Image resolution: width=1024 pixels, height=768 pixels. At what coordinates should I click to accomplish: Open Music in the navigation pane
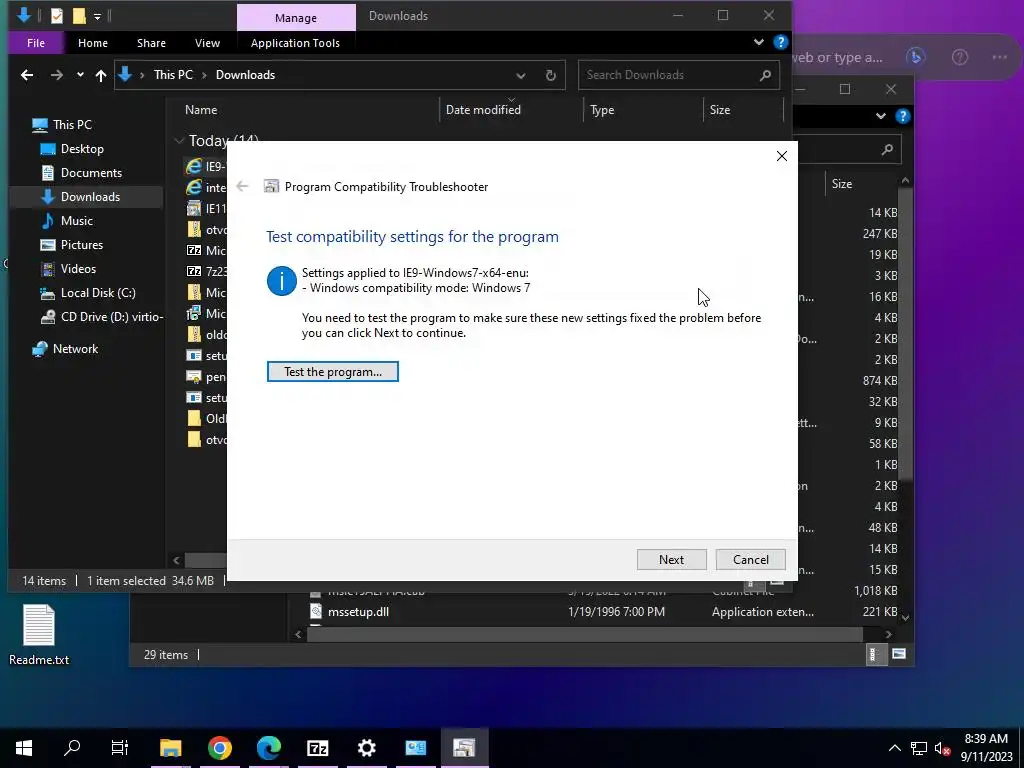click(x=76, y=221)
